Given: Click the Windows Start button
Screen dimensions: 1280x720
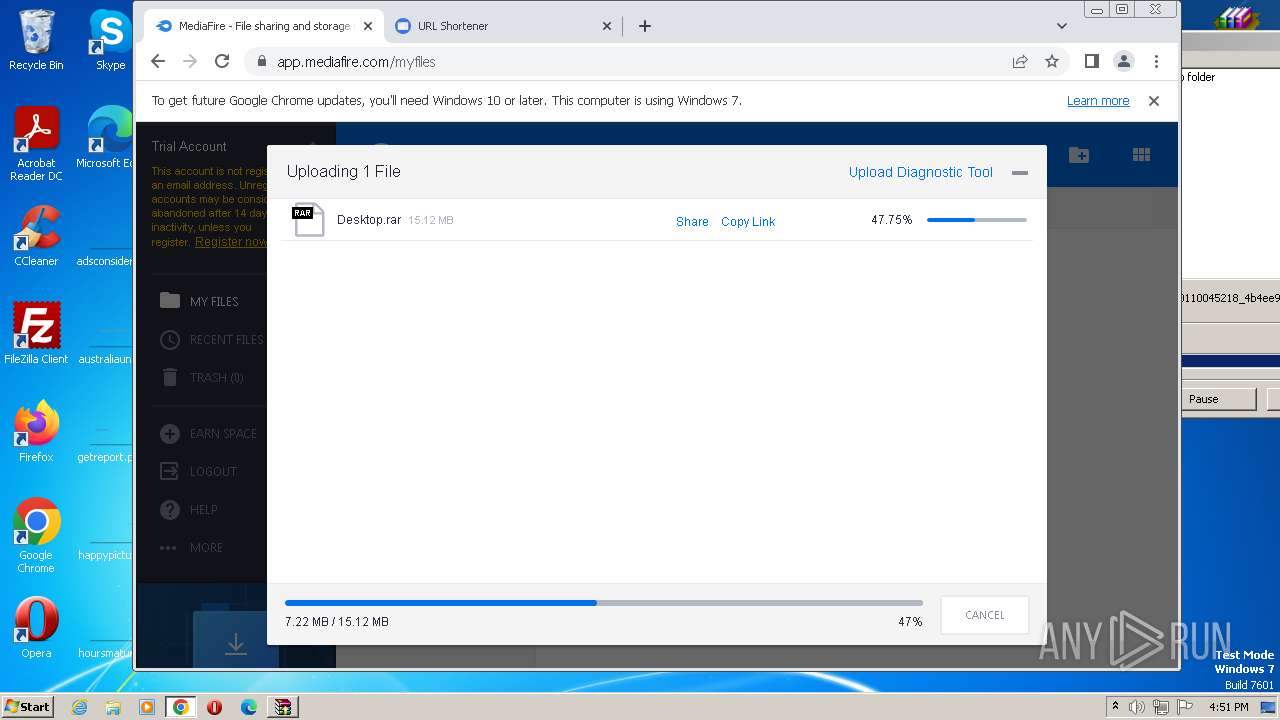Looking at the screenshot, I should pyautogui.click(x=28, y=706).
